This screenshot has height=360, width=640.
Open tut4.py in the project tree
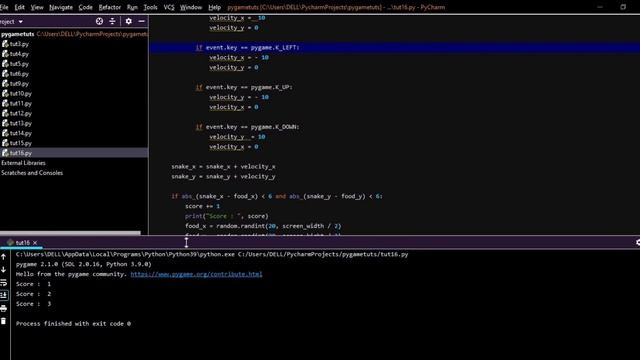click(19, 54)
